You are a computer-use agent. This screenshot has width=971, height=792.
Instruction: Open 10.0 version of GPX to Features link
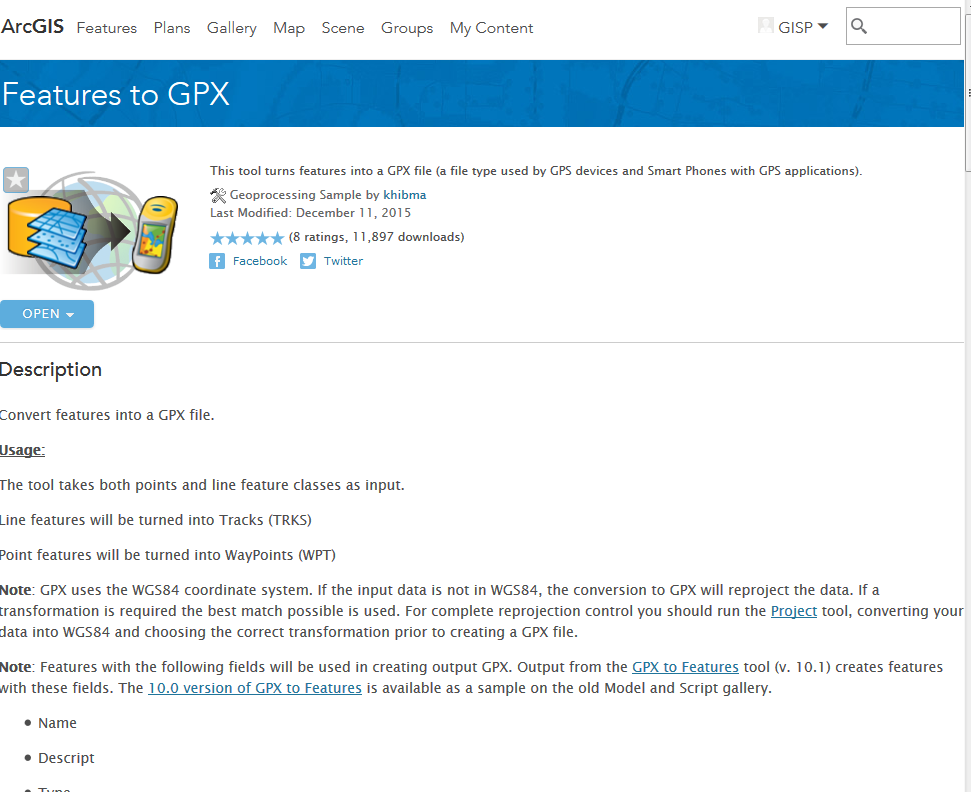point(255,688)
